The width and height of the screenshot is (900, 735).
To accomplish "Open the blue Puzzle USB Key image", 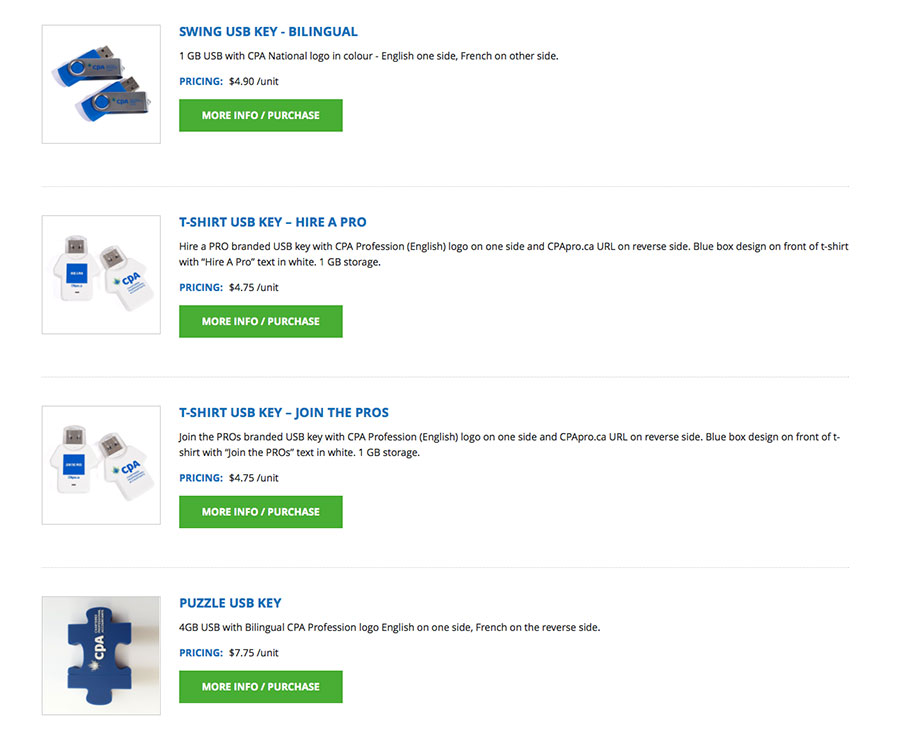I will 101,655.
